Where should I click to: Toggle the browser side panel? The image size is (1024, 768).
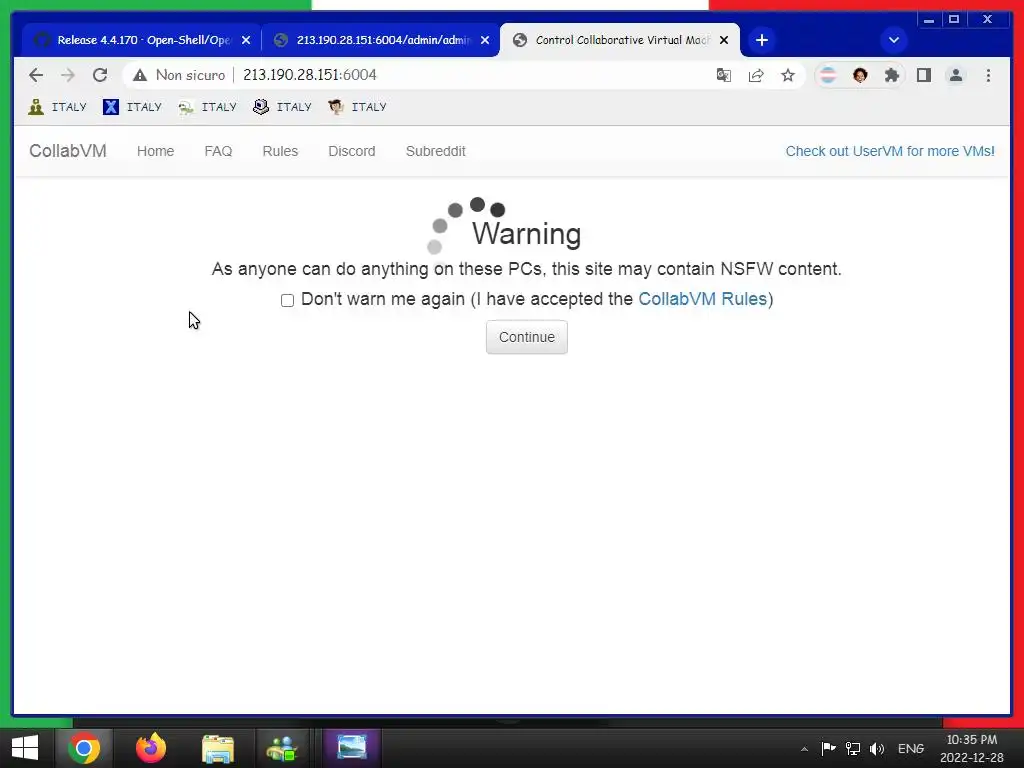(924, 75)
